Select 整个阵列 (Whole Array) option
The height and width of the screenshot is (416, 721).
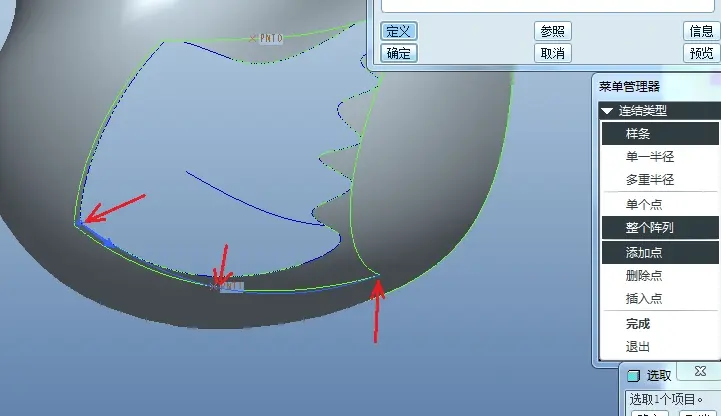click(660, 228)
